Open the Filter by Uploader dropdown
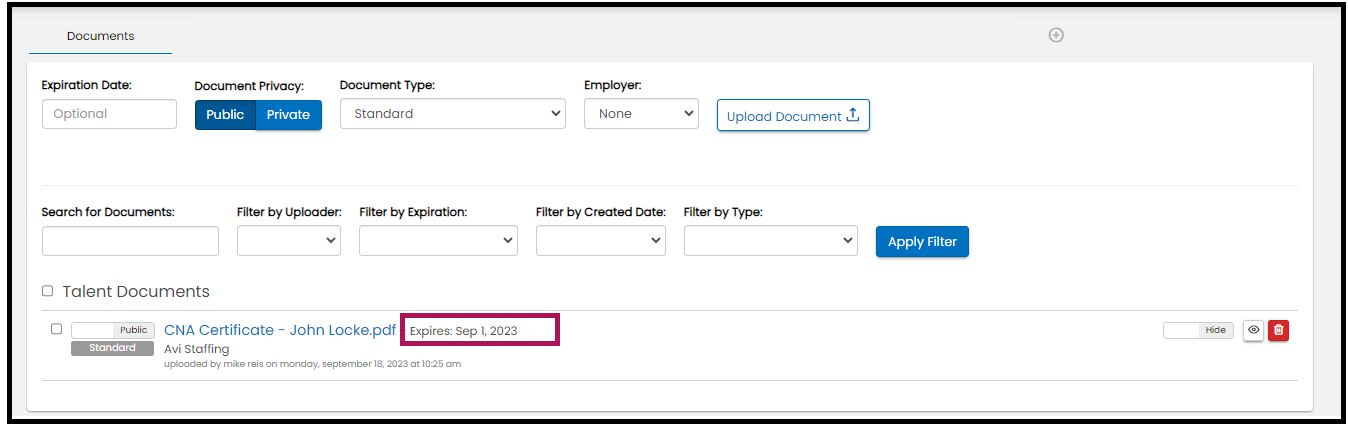The height and width of the screenshot is (427, 1348). 288,241
